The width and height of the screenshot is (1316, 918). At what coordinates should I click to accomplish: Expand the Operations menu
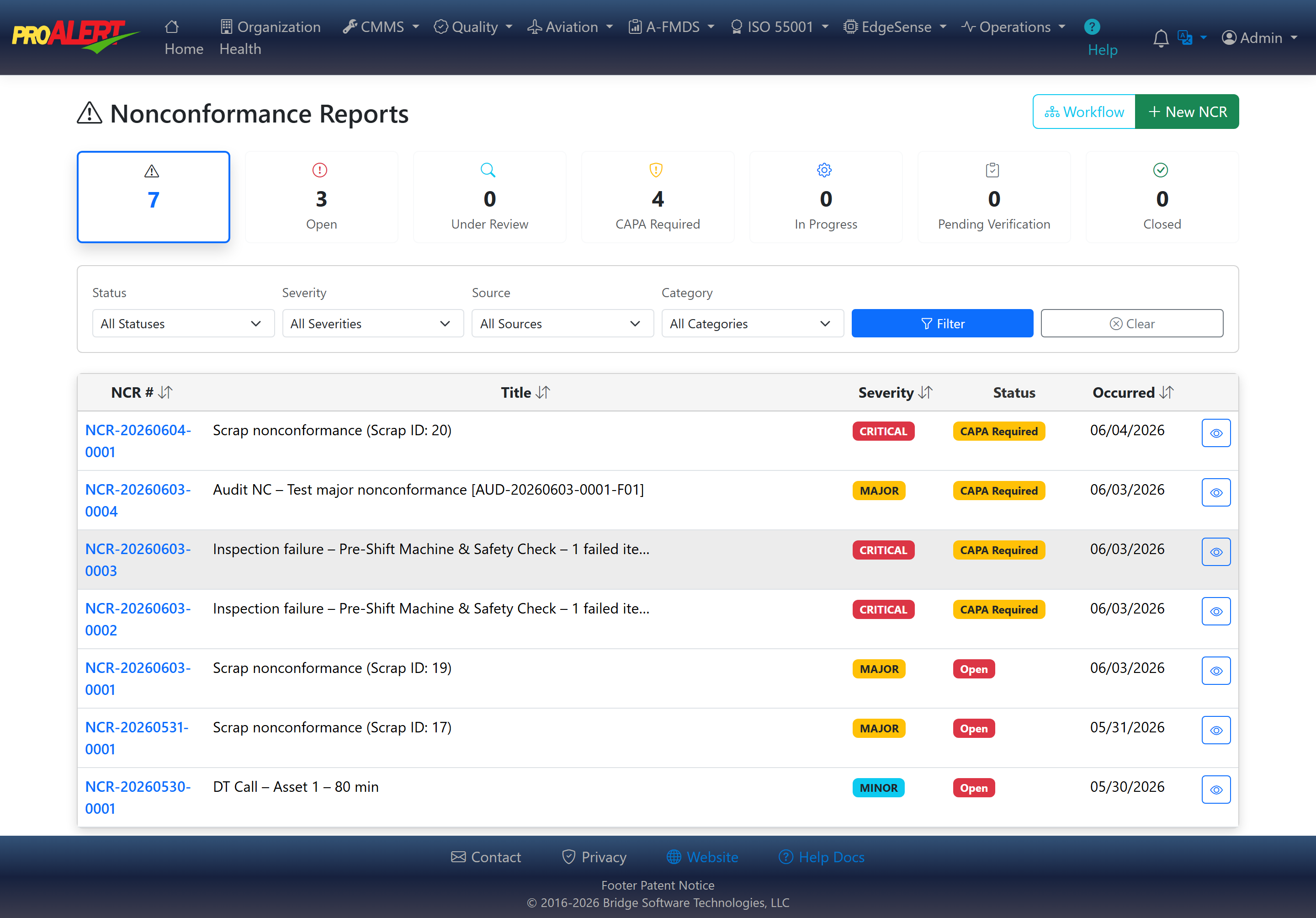coord(1014,27)
